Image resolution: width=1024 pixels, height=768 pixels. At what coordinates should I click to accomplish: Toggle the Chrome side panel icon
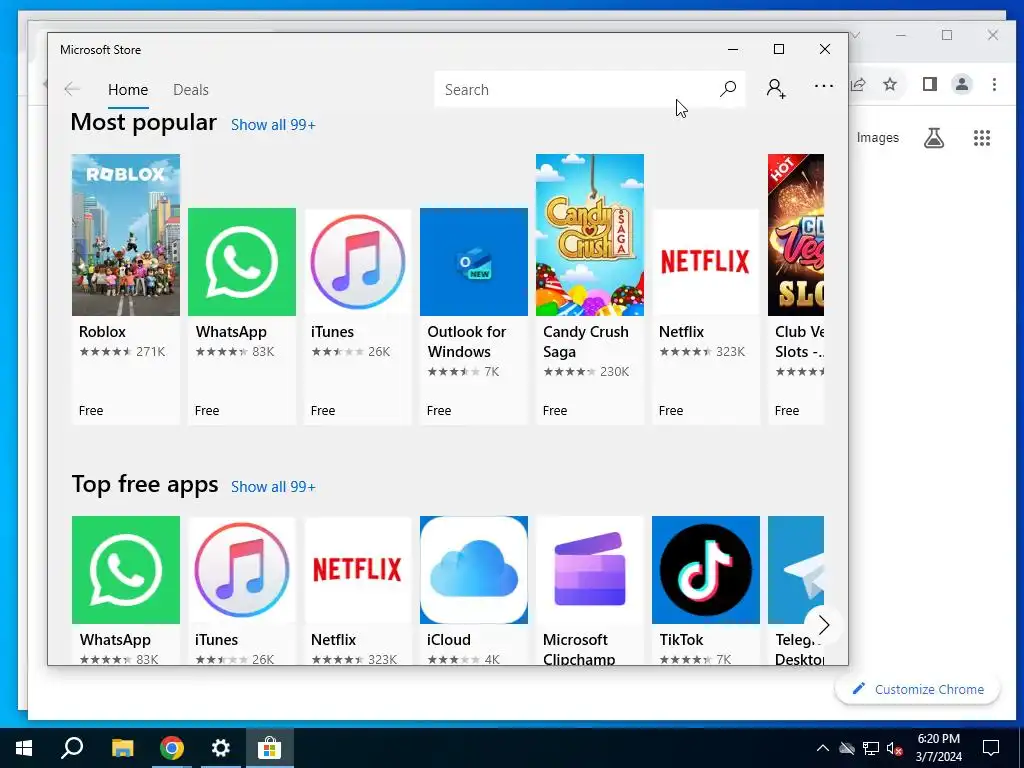tap(929, 84)
